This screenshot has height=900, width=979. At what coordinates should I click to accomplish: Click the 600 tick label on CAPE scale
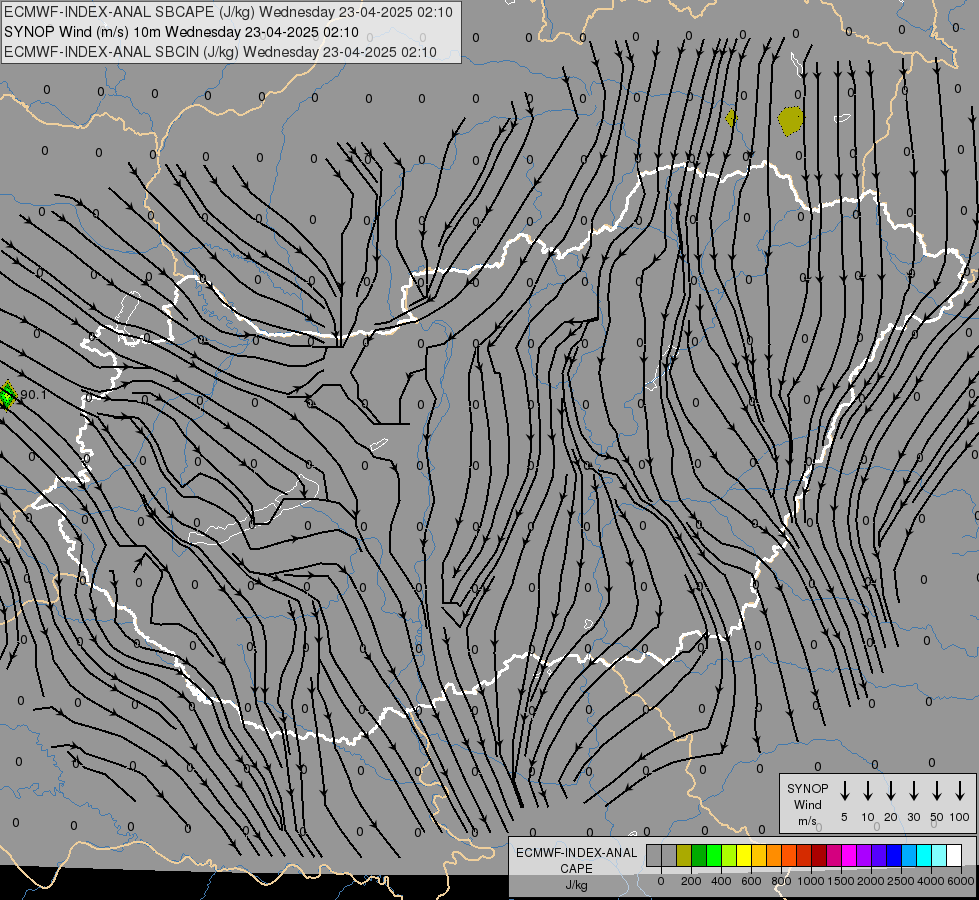coord(751,881)
